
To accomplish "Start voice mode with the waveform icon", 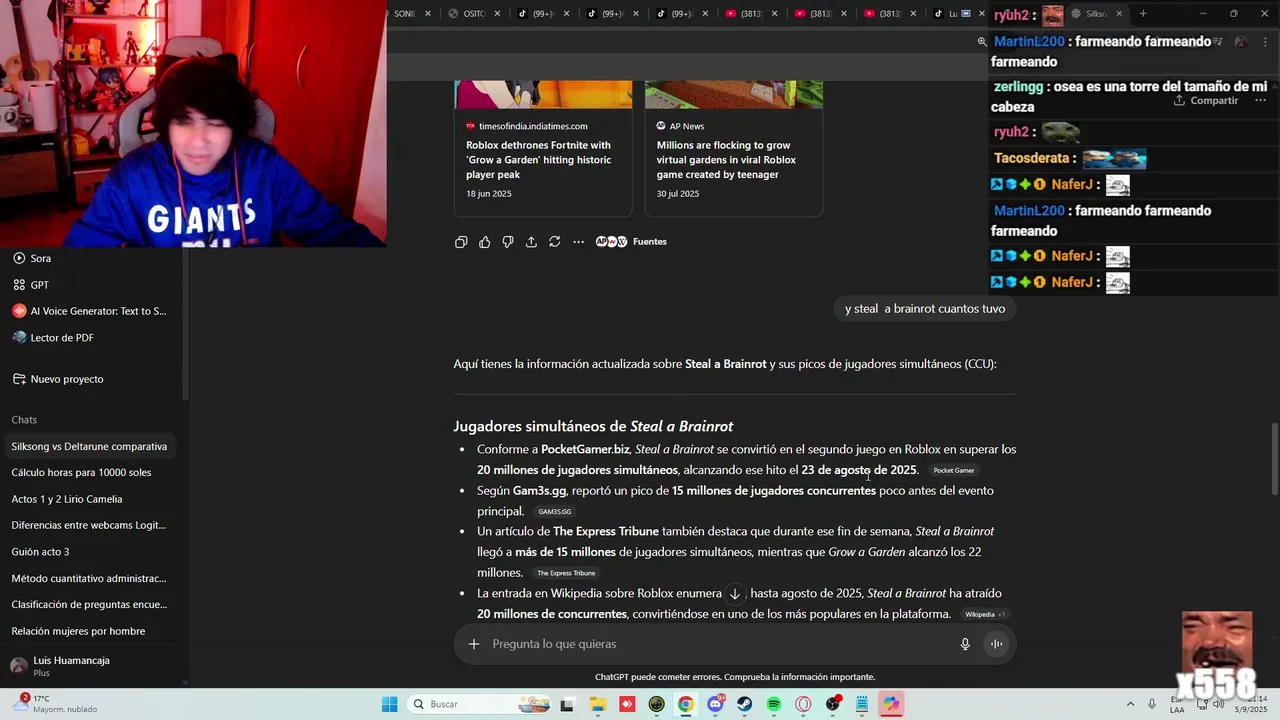I will [996, 644].
